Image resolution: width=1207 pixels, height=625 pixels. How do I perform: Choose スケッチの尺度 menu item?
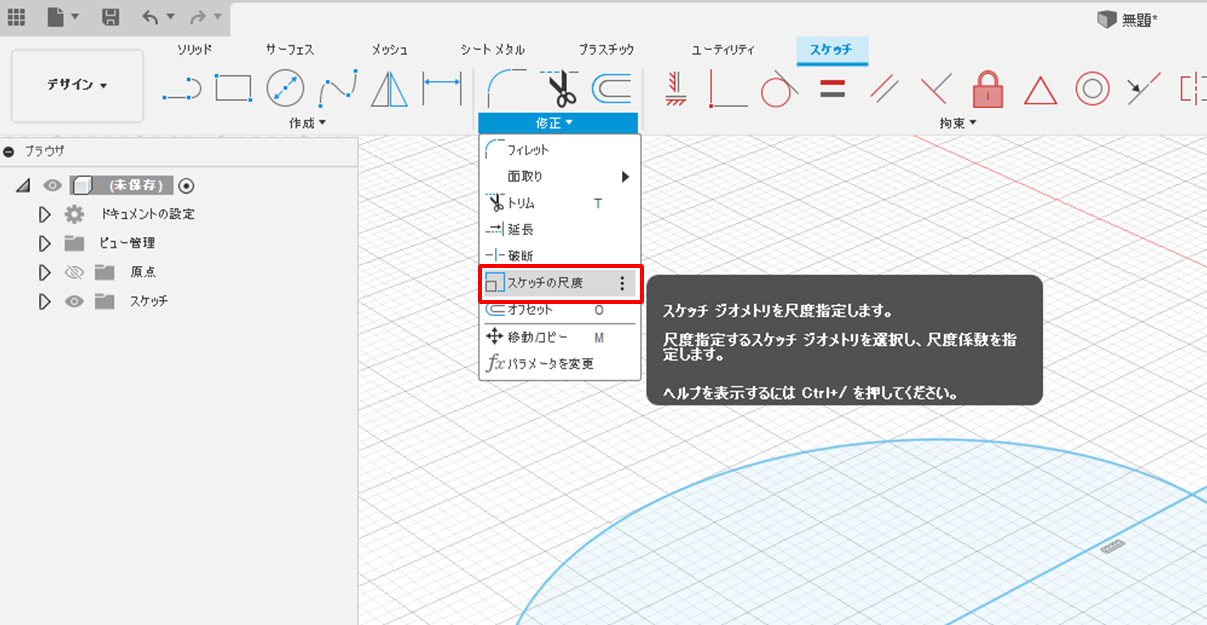559,283
